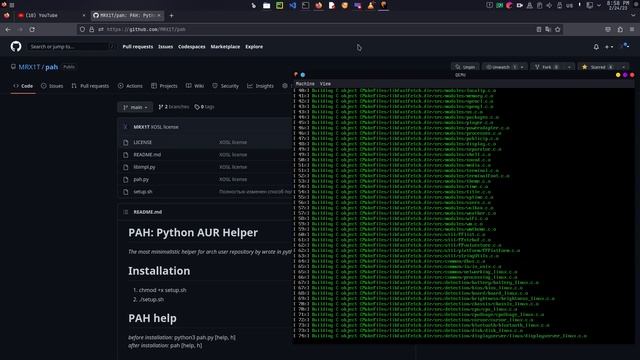Open the browser hamburger menu
This screenshot has width=640, height=360.
(632, 29)
